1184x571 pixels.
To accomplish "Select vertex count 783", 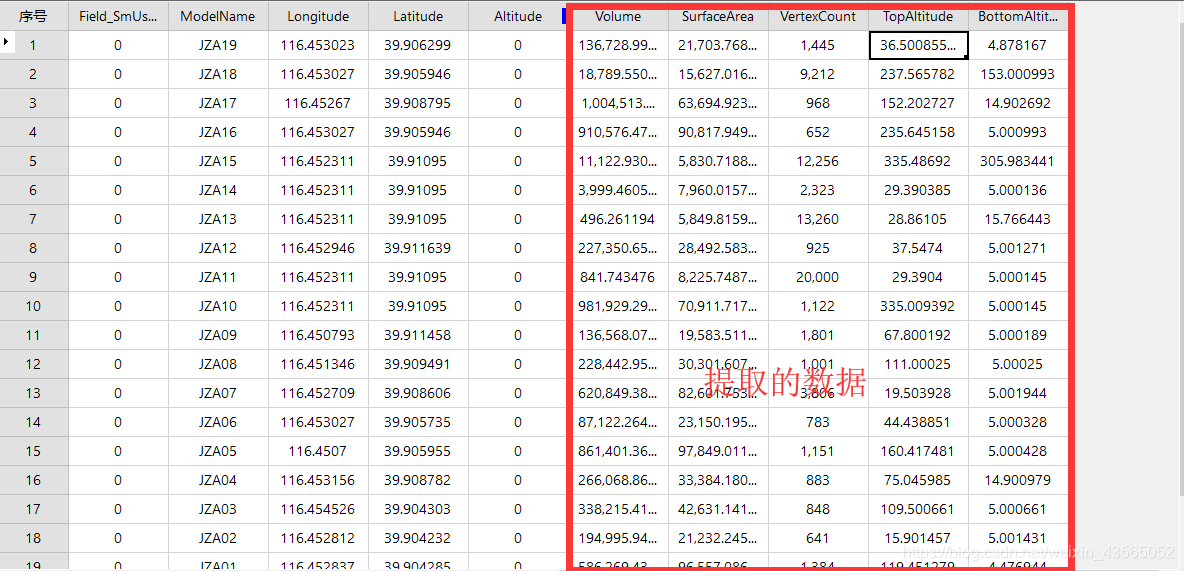I will pos(818,422).
